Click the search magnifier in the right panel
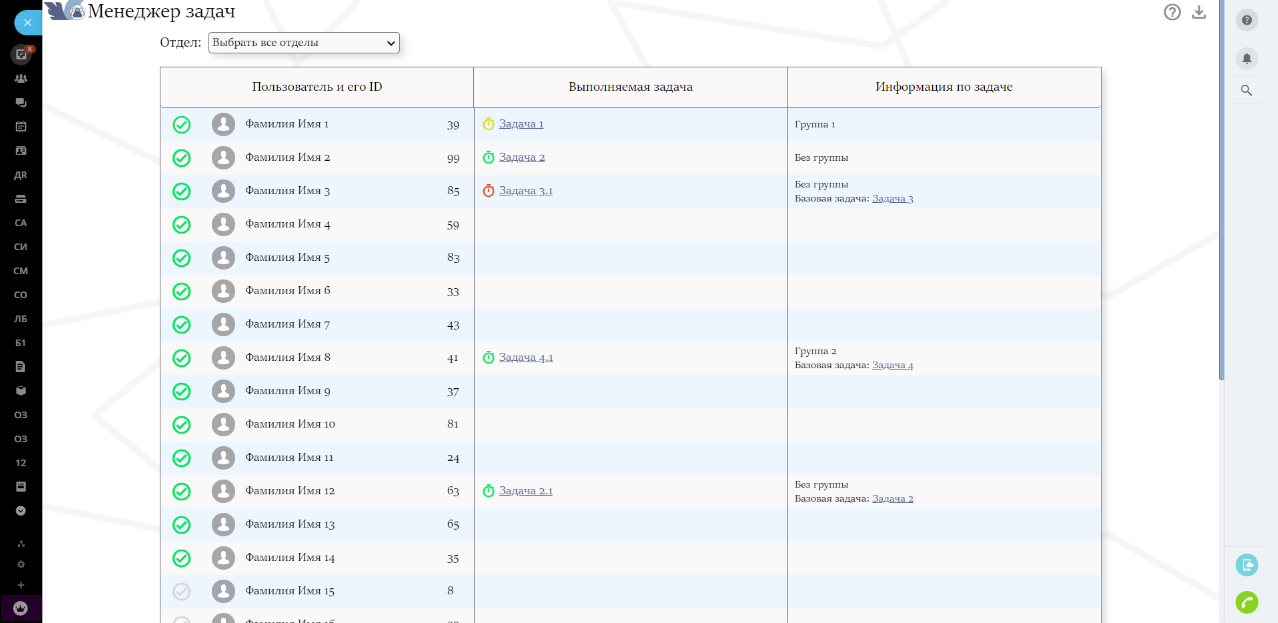1278x623 pixels. click(x=1247, y=90)
